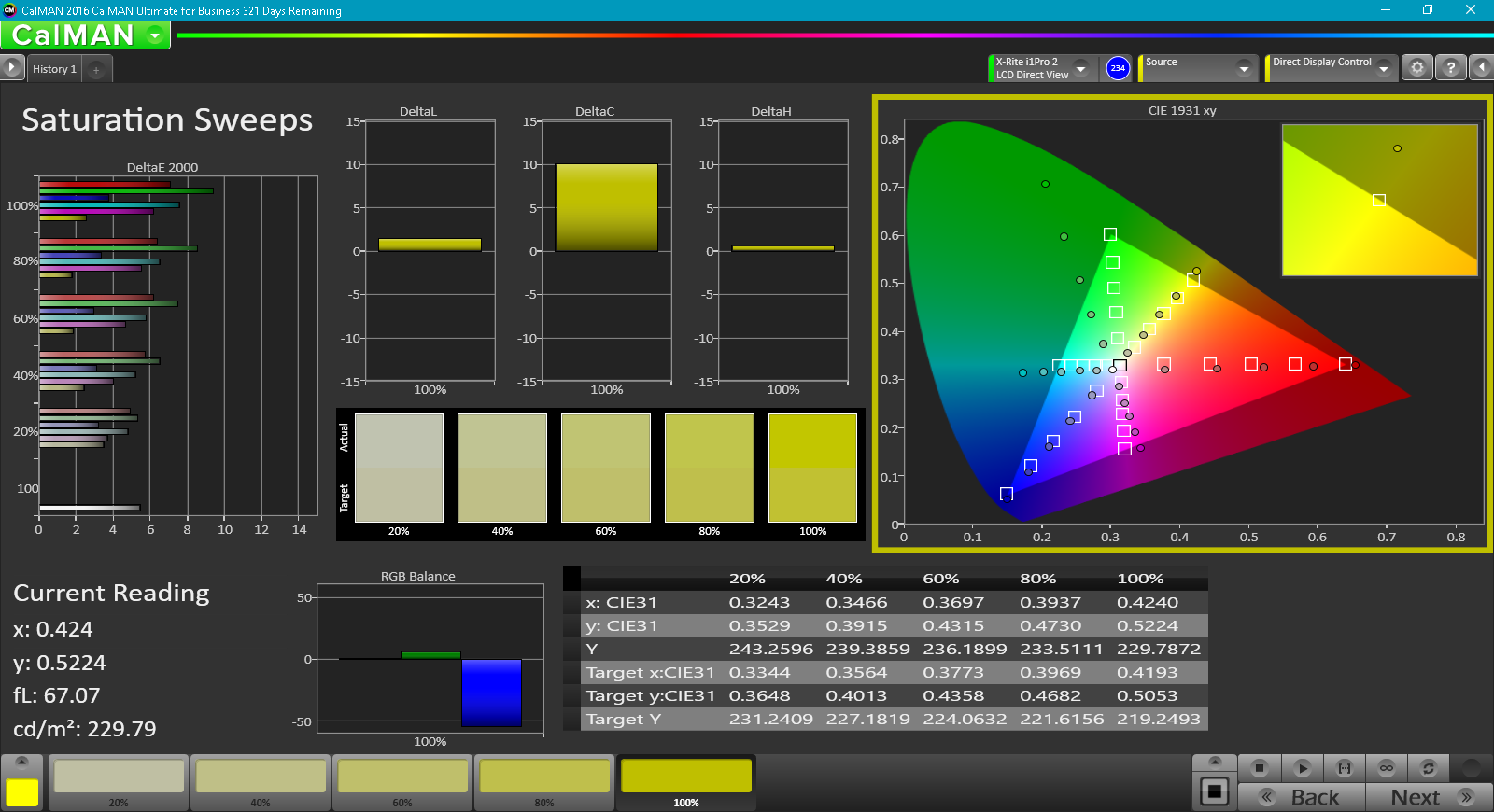Click the 40% actual/target comparison patch
1494x812 pixels.
502,468
